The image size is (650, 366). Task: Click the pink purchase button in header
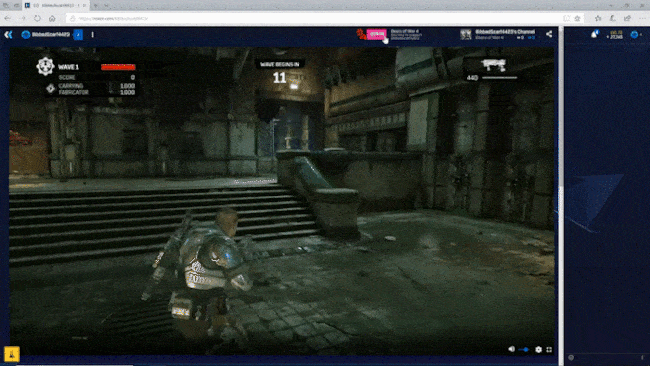click(x=376, y=34)
